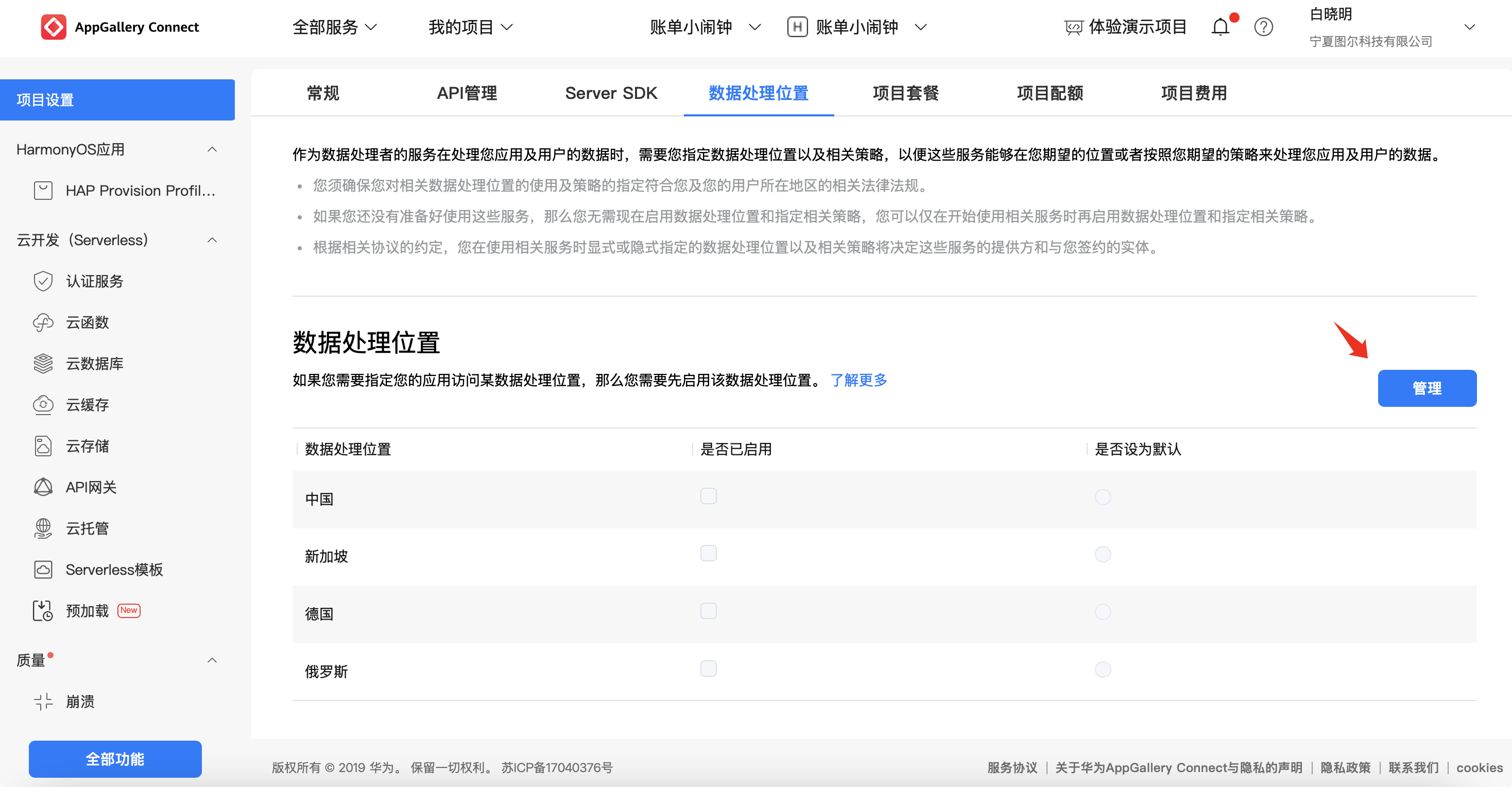Screen dimensions: 1512x787
Task: Select 项目设置 in the sidebar
Action: pos(117,100)
